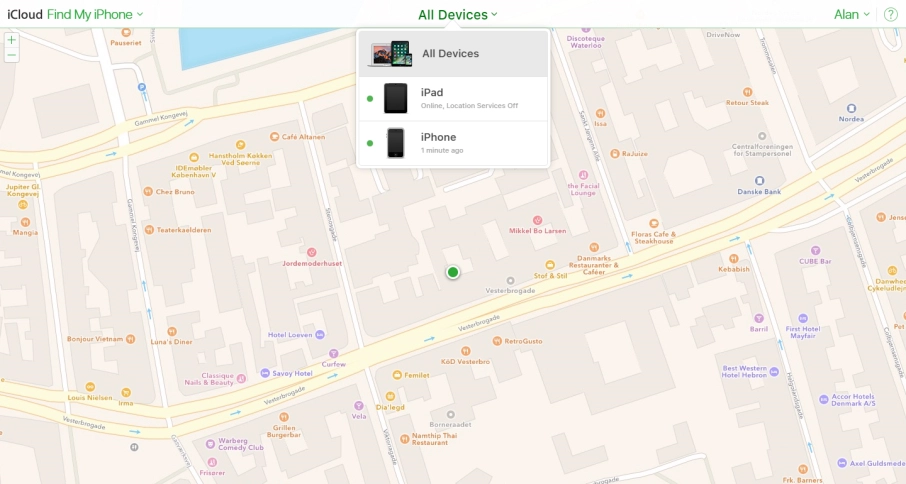Click the Danske Bank marker

coord(759,181)
